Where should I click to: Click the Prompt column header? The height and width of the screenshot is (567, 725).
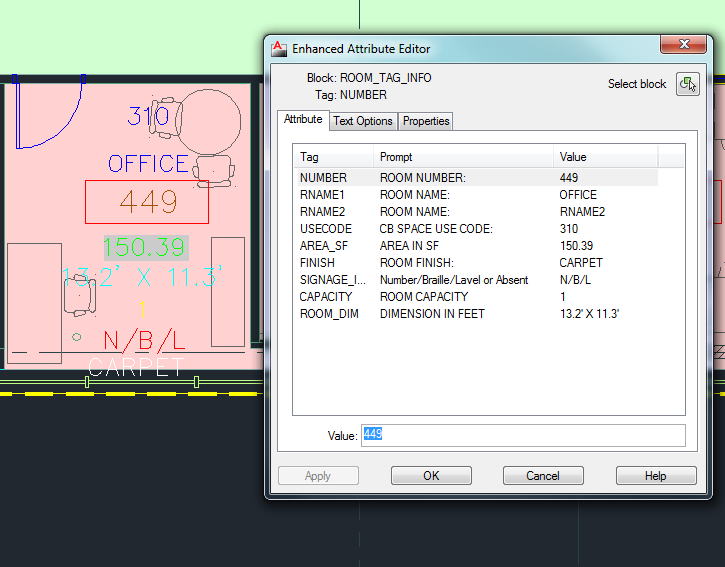(463, 157)
